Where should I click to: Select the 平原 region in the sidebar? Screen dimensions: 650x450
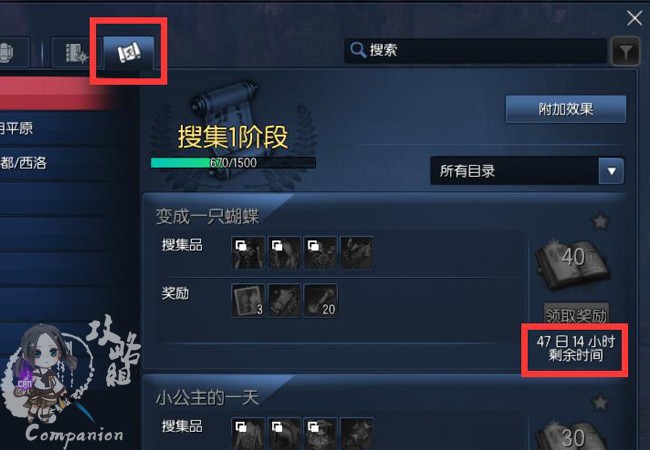click(17, 128)
